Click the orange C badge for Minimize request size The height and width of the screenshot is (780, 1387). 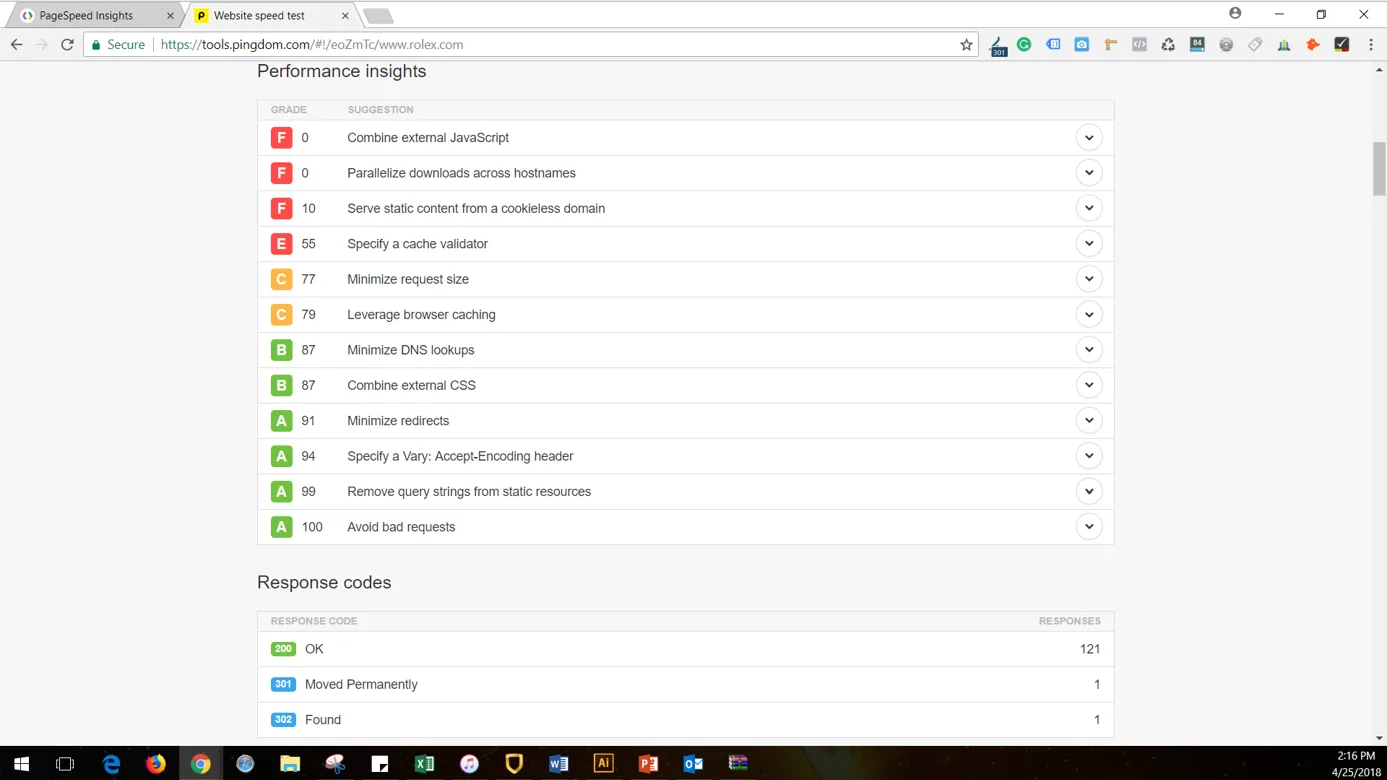click(x=281, y=279)
